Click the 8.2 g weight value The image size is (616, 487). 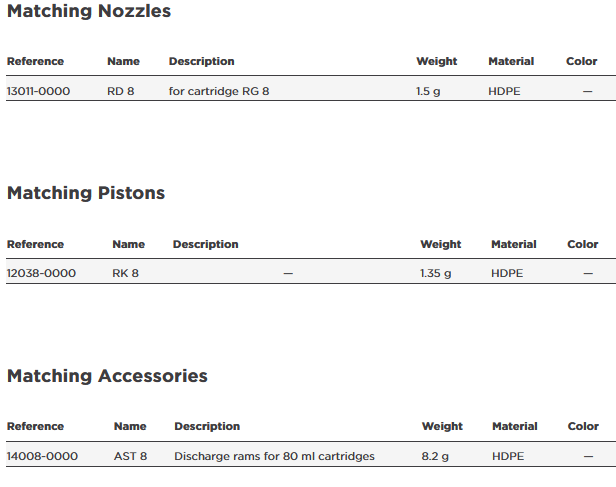coord(435,456)
